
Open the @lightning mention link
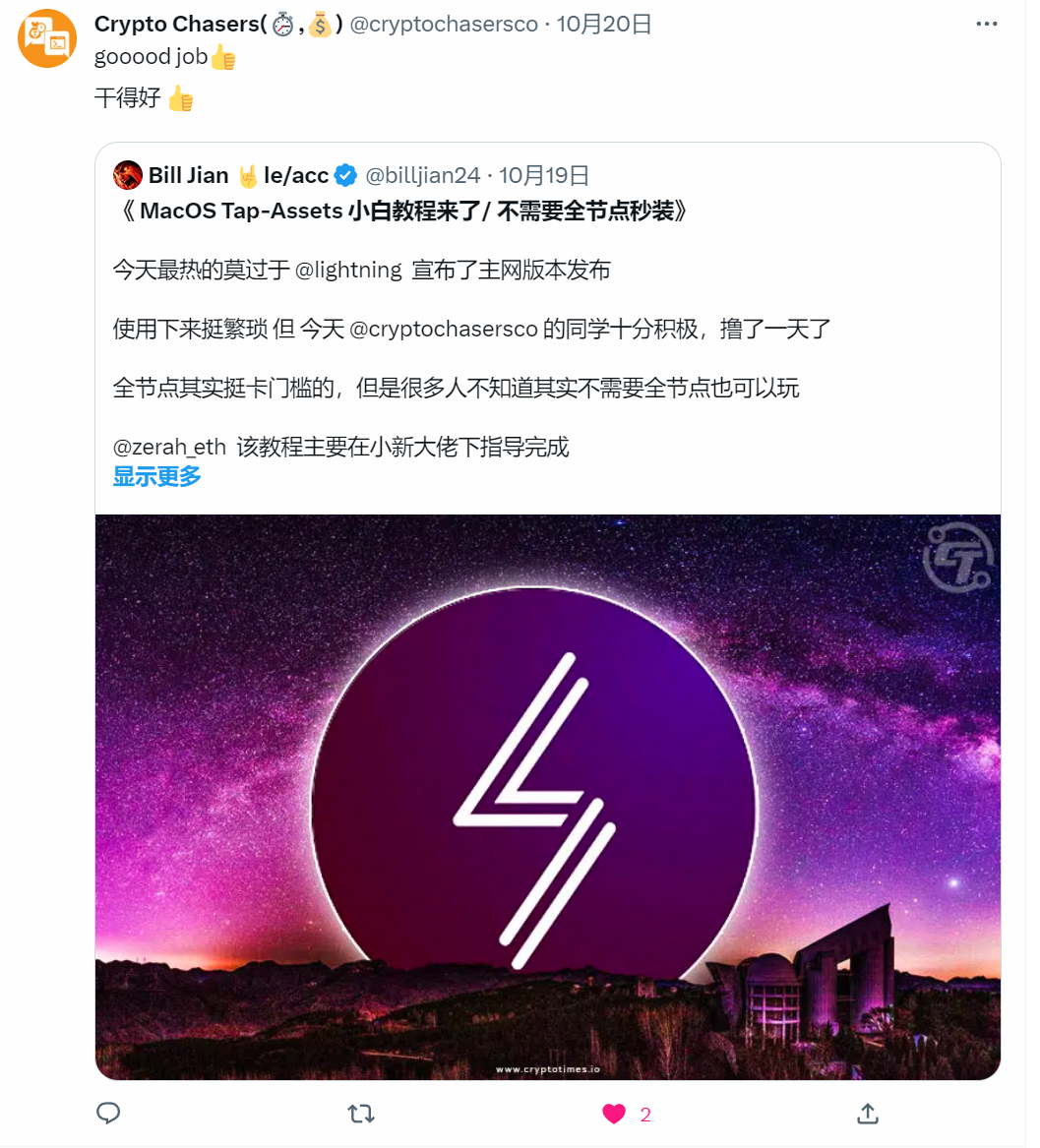tap(348, 270)
